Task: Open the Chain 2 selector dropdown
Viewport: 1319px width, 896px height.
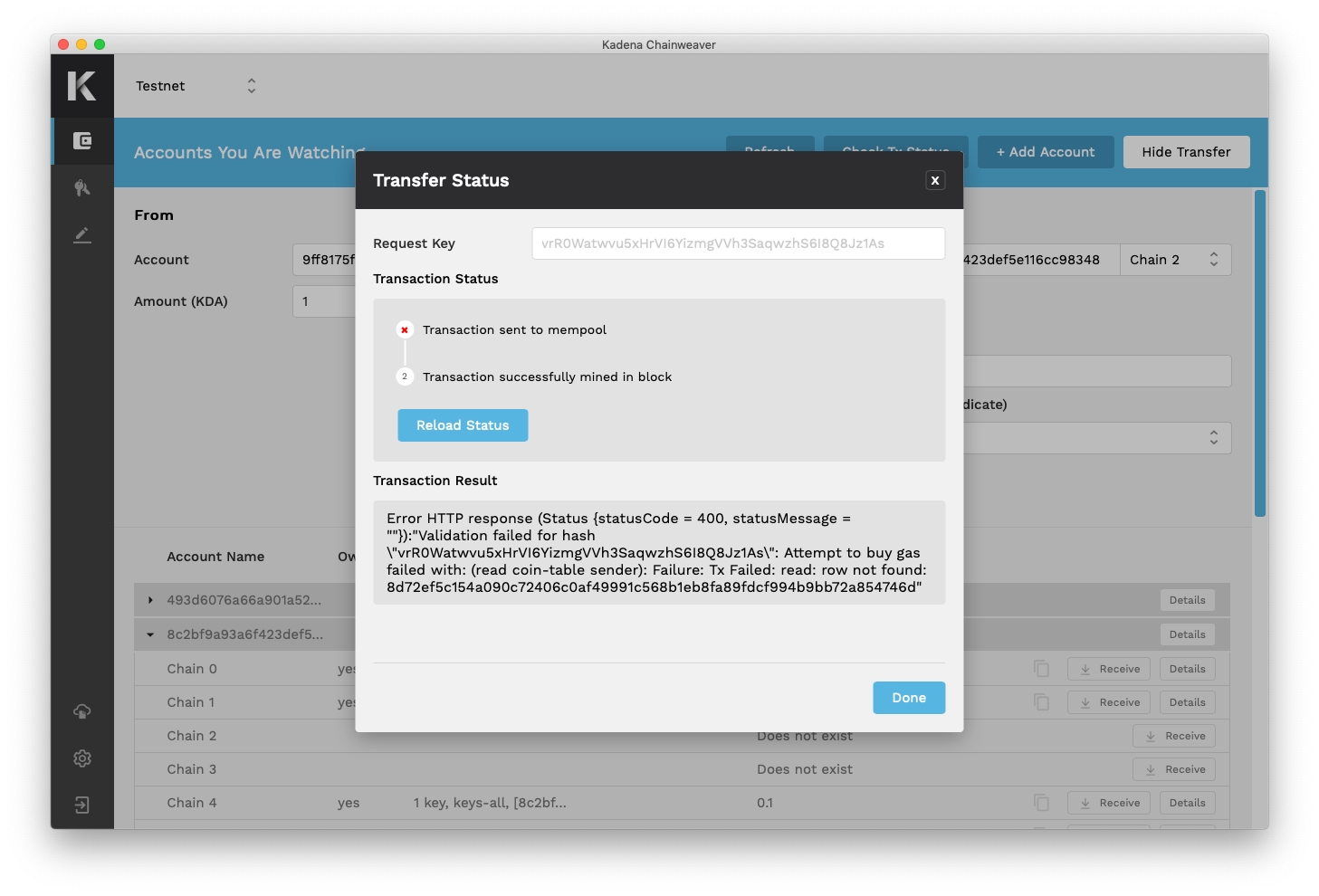Action: pyautogui.click(x=1174, y=260)
